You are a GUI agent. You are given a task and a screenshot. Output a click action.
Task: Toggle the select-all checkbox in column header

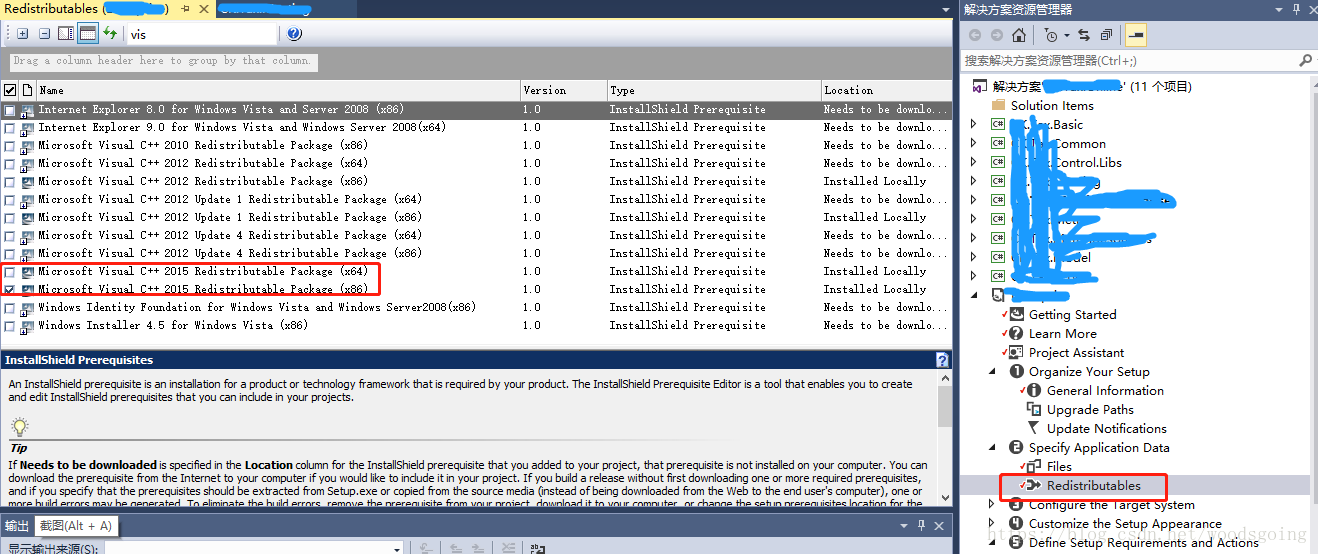[10, 90]
